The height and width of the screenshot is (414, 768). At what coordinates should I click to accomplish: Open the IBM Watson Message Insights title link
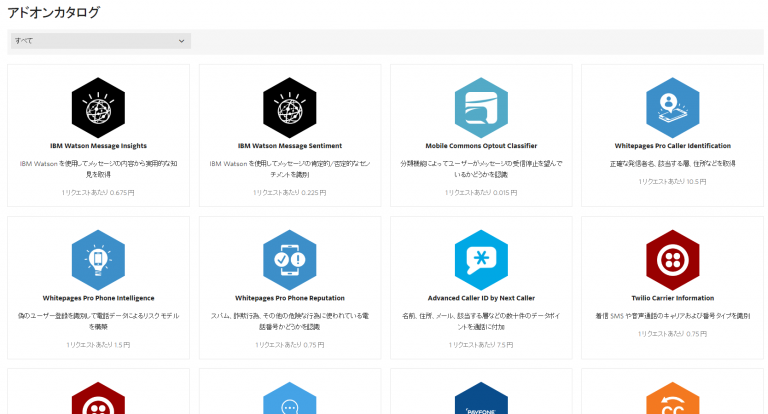[98, 146]
